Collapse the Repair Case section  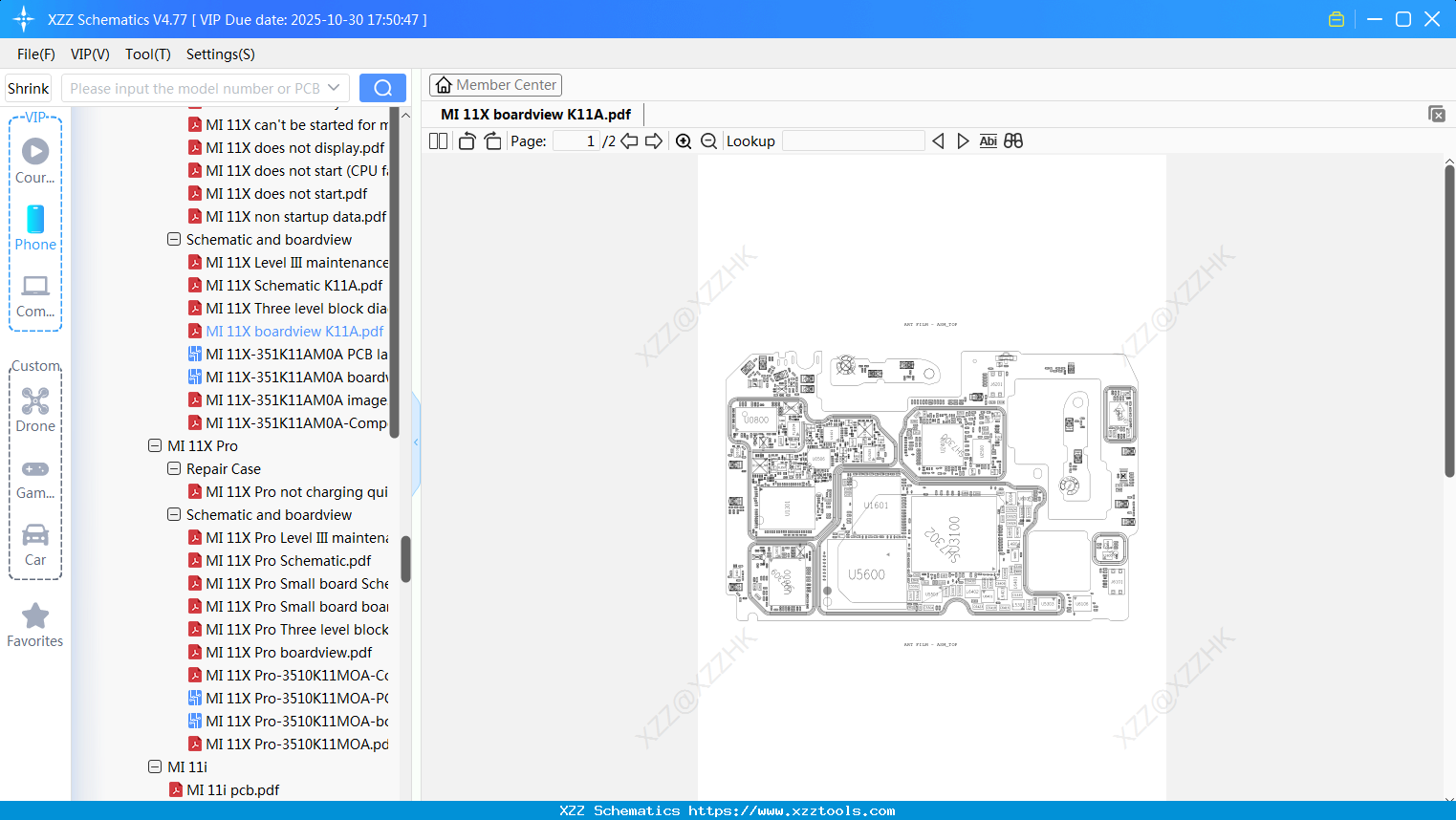(174, 468)
